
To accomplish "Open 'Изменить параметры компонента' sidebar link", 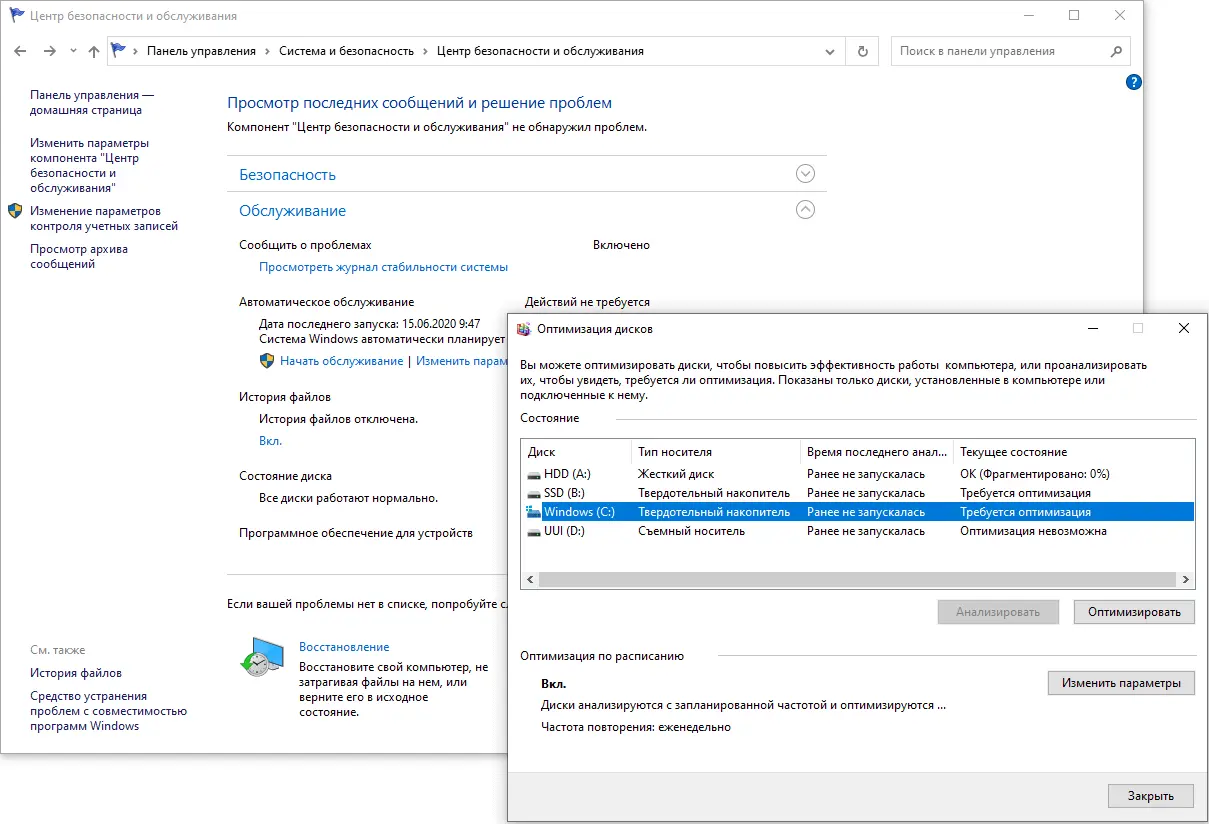I will pyautogui.click(x=89, y=165).
